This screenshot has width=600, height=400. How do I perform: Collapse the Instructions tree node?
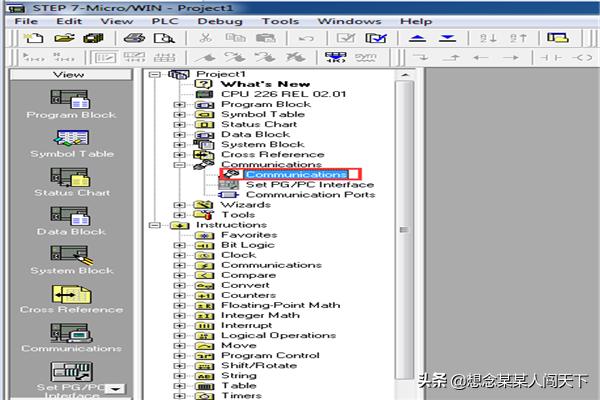pyautogui.click(x=154, y=225)
